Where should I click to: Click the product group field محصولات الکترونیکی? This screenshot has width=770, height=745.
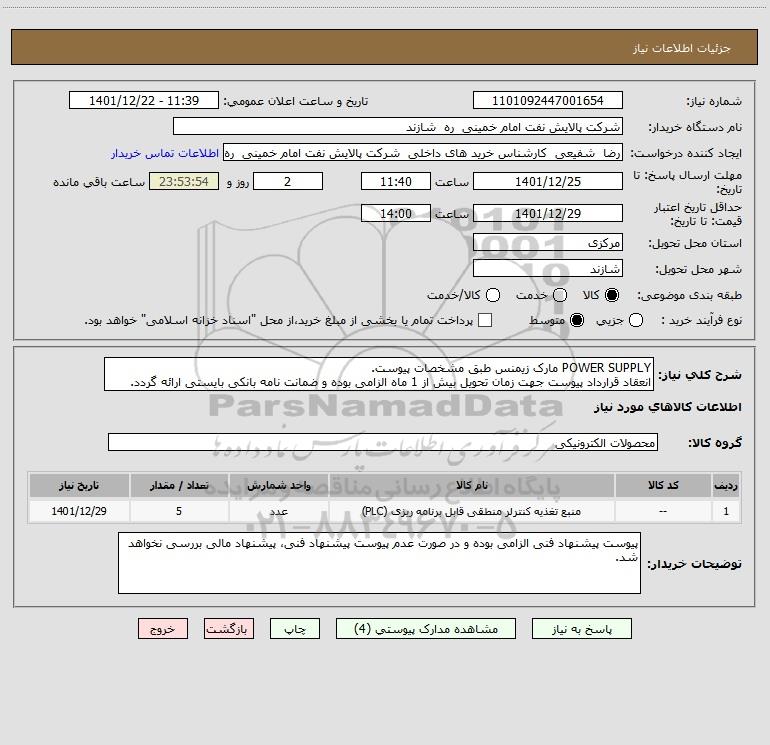[x=383, y=442]
